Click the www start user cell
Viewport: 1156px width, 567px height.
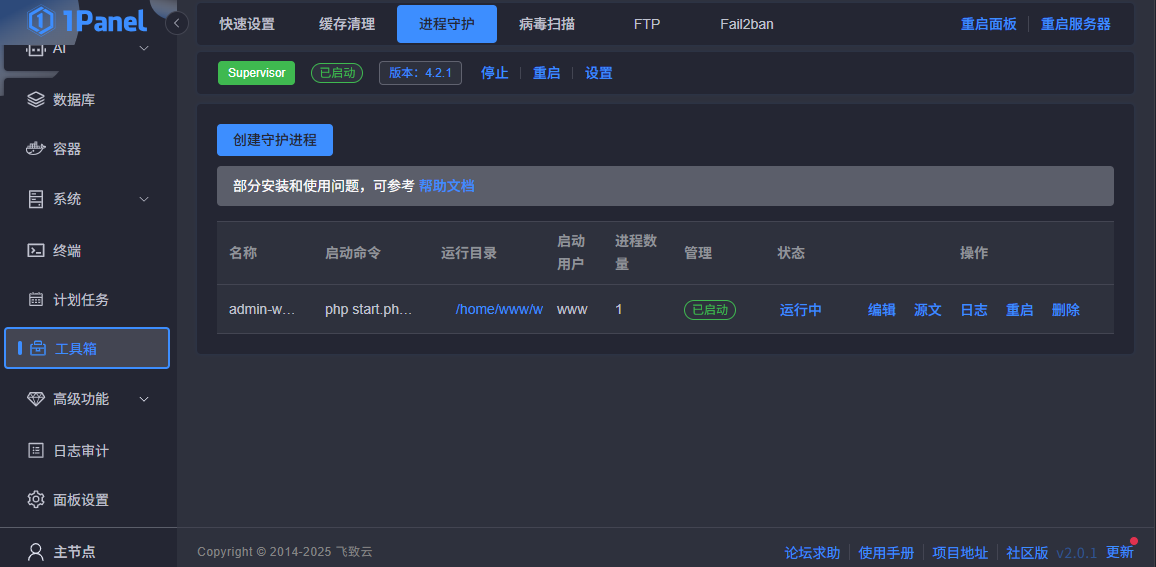pyautogui.click(x=572, y=310)
